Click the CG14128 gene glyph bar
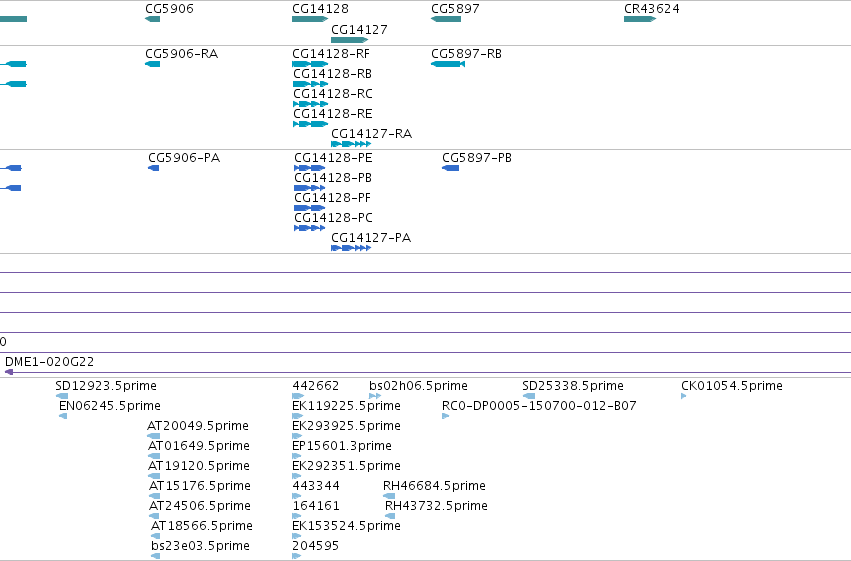This screenshot has width=851, height=561. pyautogui.click(x=310, y=19)
